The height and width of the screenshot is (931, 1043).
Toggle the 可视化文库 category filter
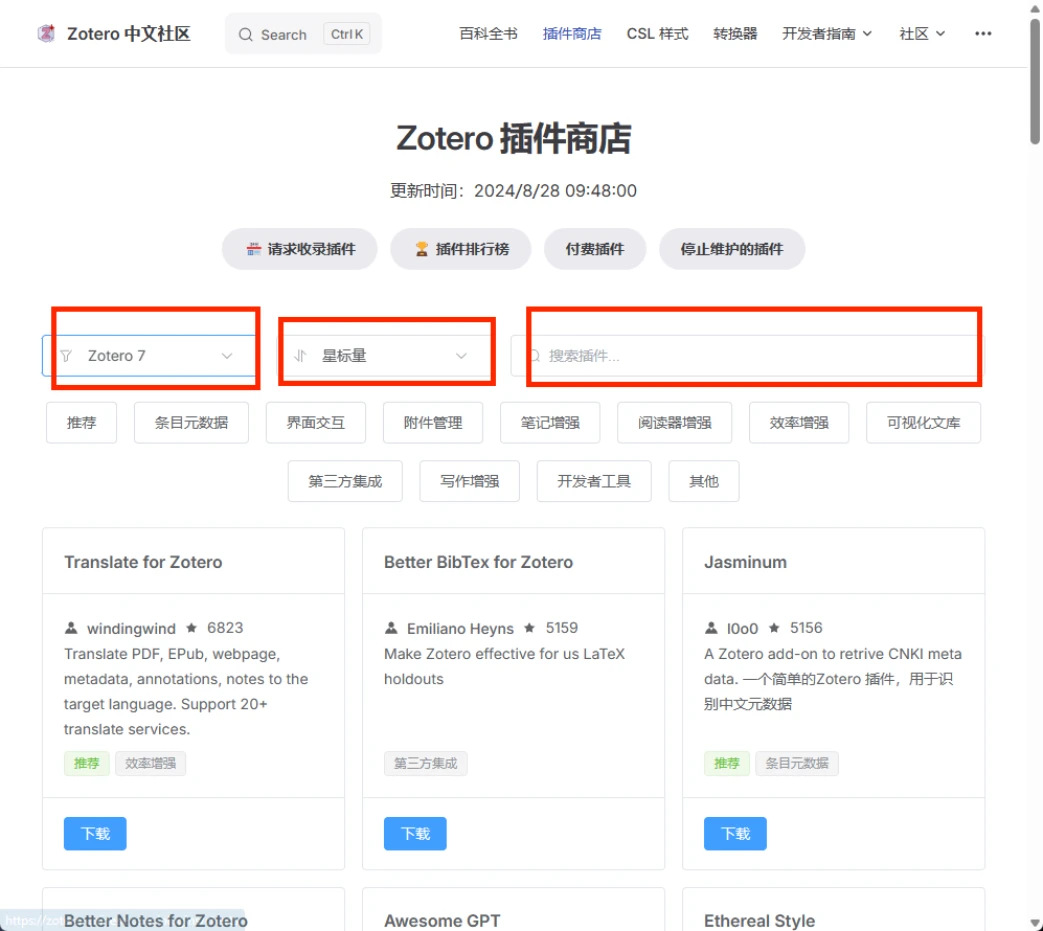point(923,422)
